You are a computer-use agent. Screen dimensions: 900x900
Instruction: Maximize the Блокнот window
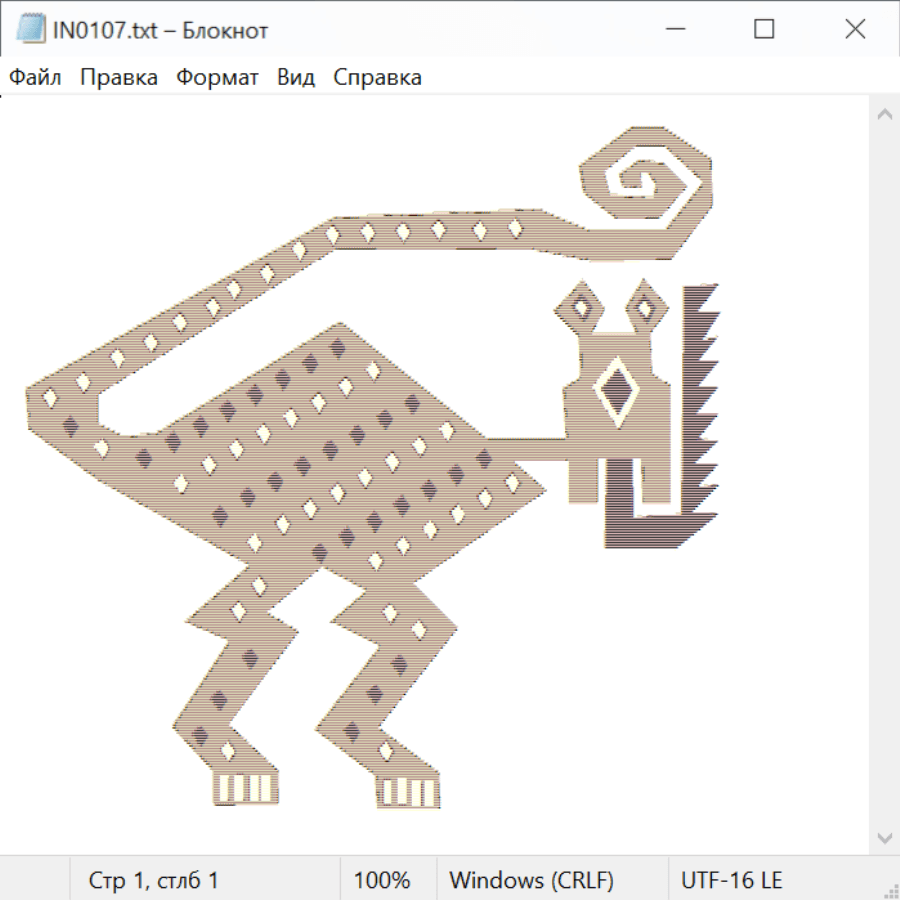tap(764, 30)
